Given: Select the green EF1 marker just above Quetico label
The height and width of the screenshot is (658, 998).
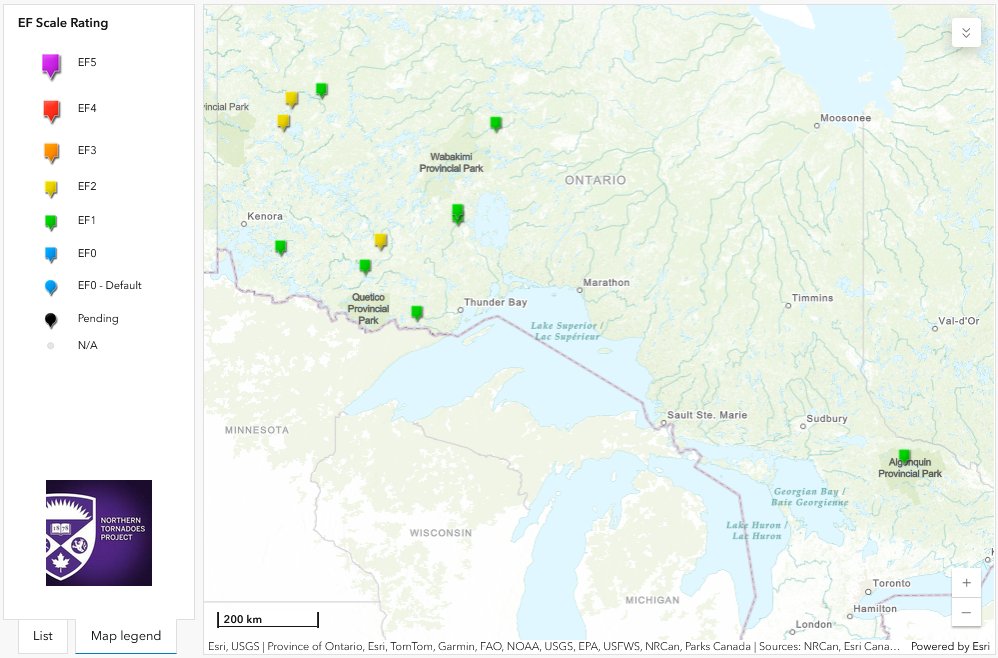Looking at the screenshot, I should pos(365,266).
